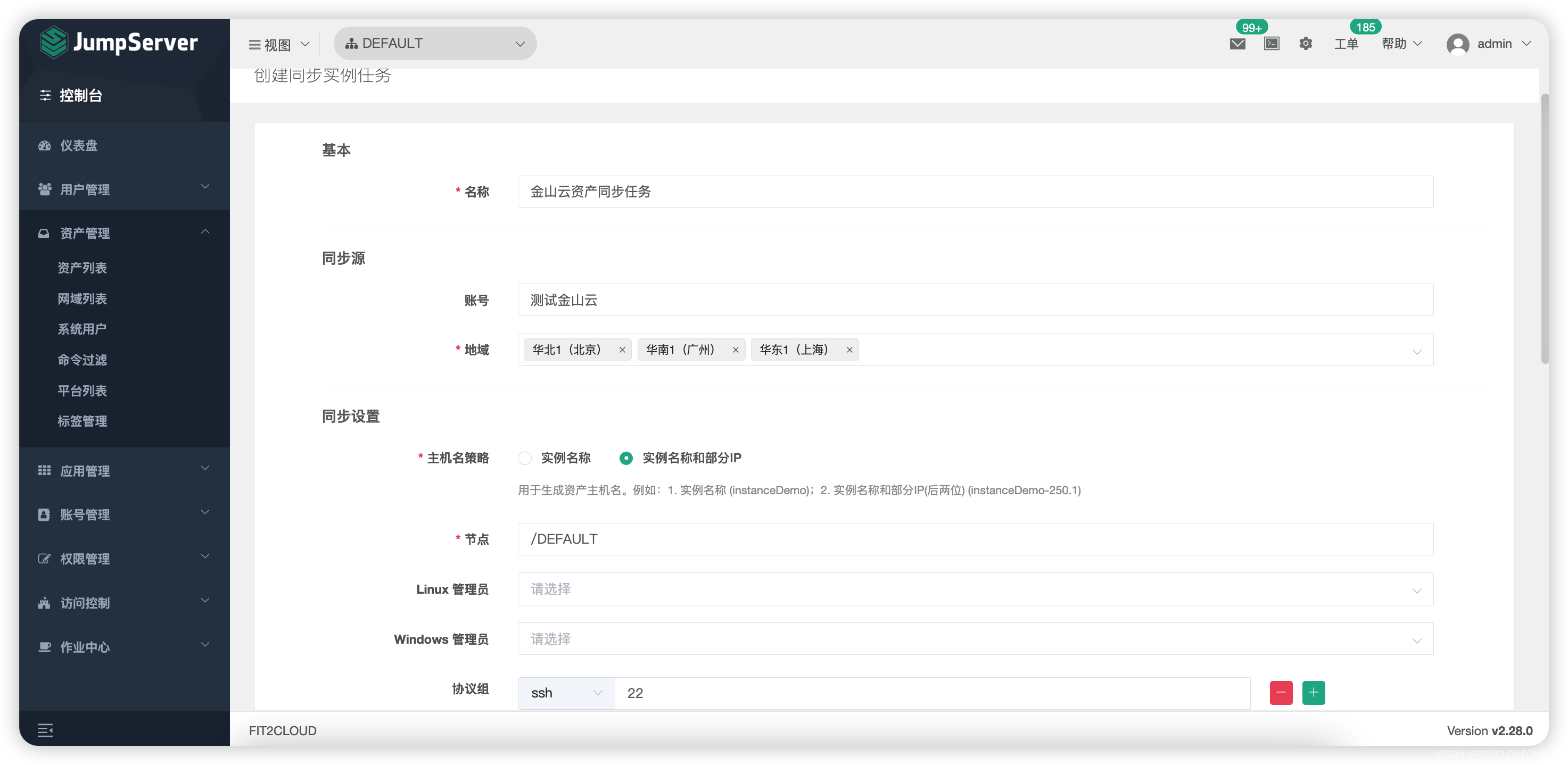Open the DEFAULT organization selector
1568x765 pixels.
point(435,44)
